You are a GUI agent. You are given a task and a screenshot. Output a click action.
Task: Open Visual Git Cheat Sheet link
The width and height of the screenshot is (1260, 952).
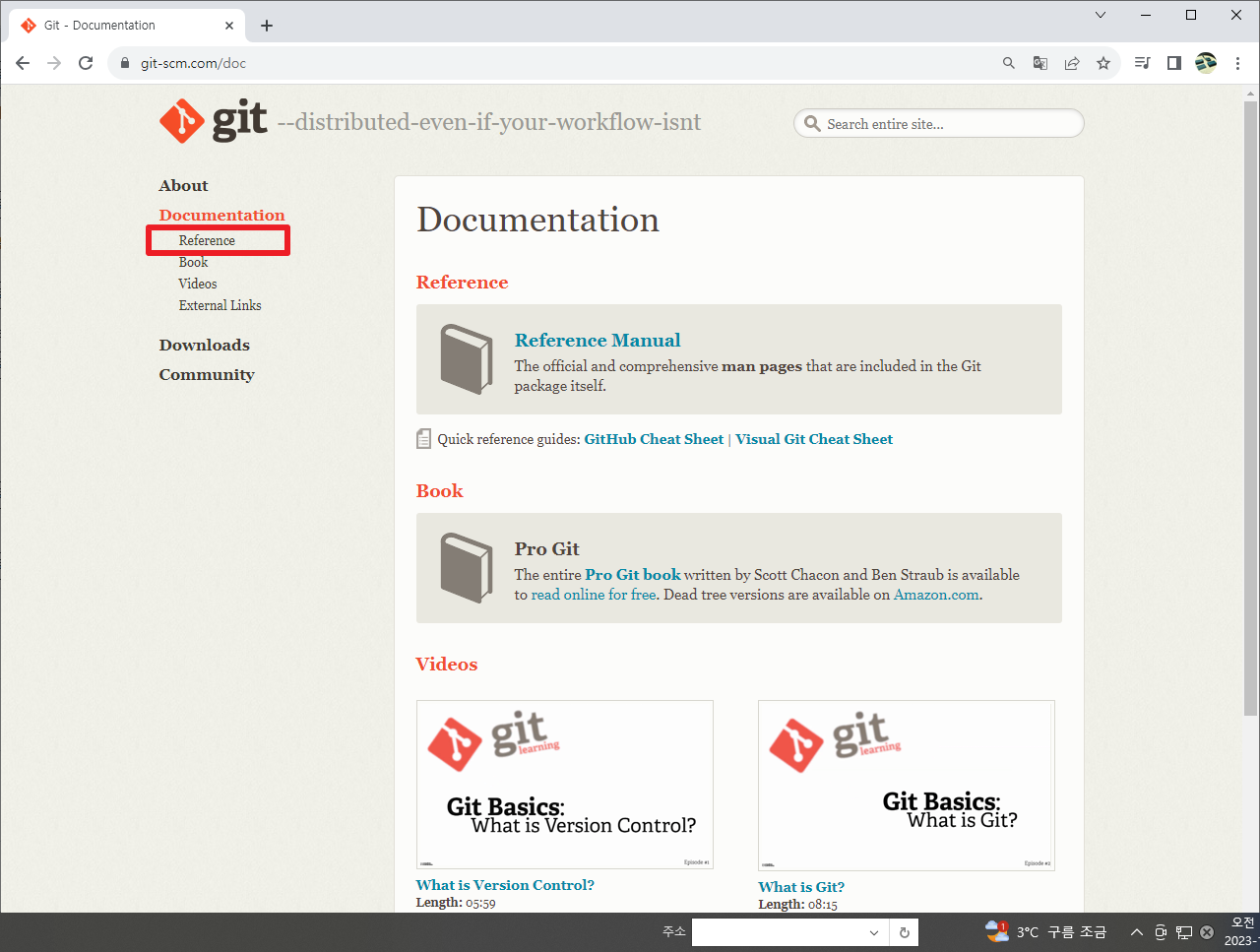[x=814, y=439]
